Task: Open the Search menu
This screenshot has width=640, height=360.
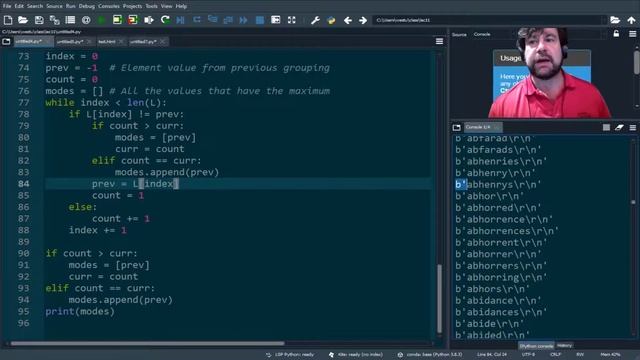Action: tap(35, 6)
